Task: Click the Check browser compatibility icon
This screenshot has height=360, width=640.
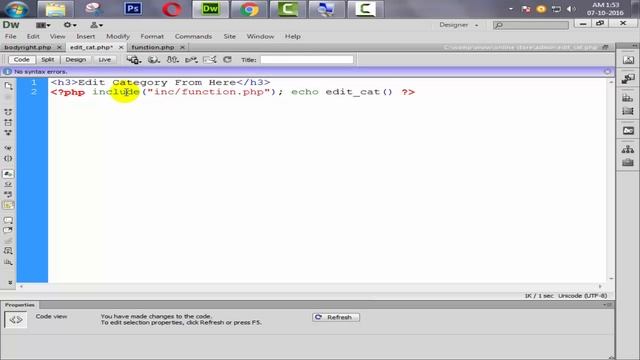Action: (x=209, y=60)
